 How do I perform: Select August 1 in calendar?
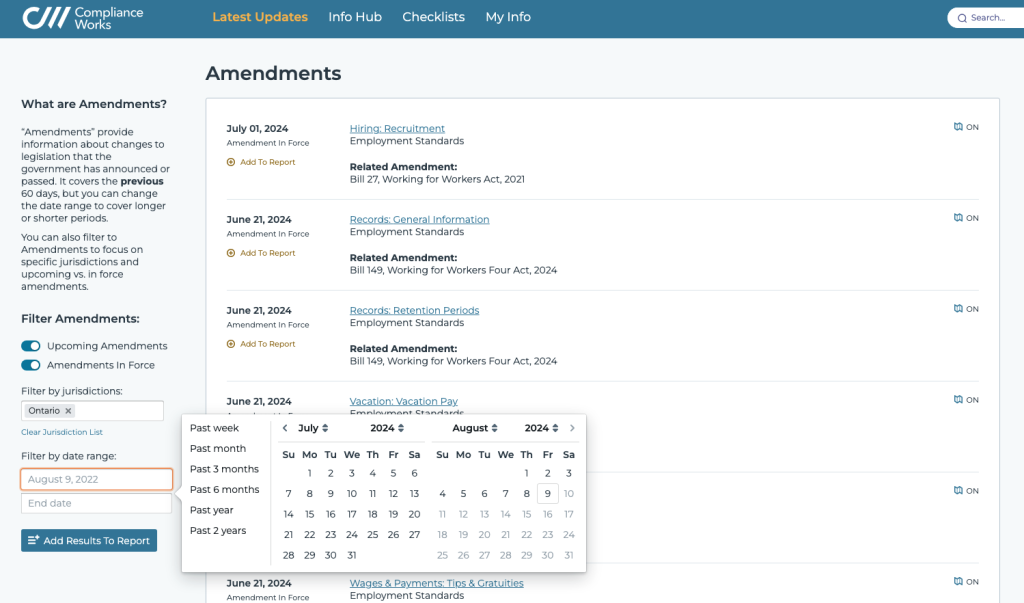click(526, 473)
